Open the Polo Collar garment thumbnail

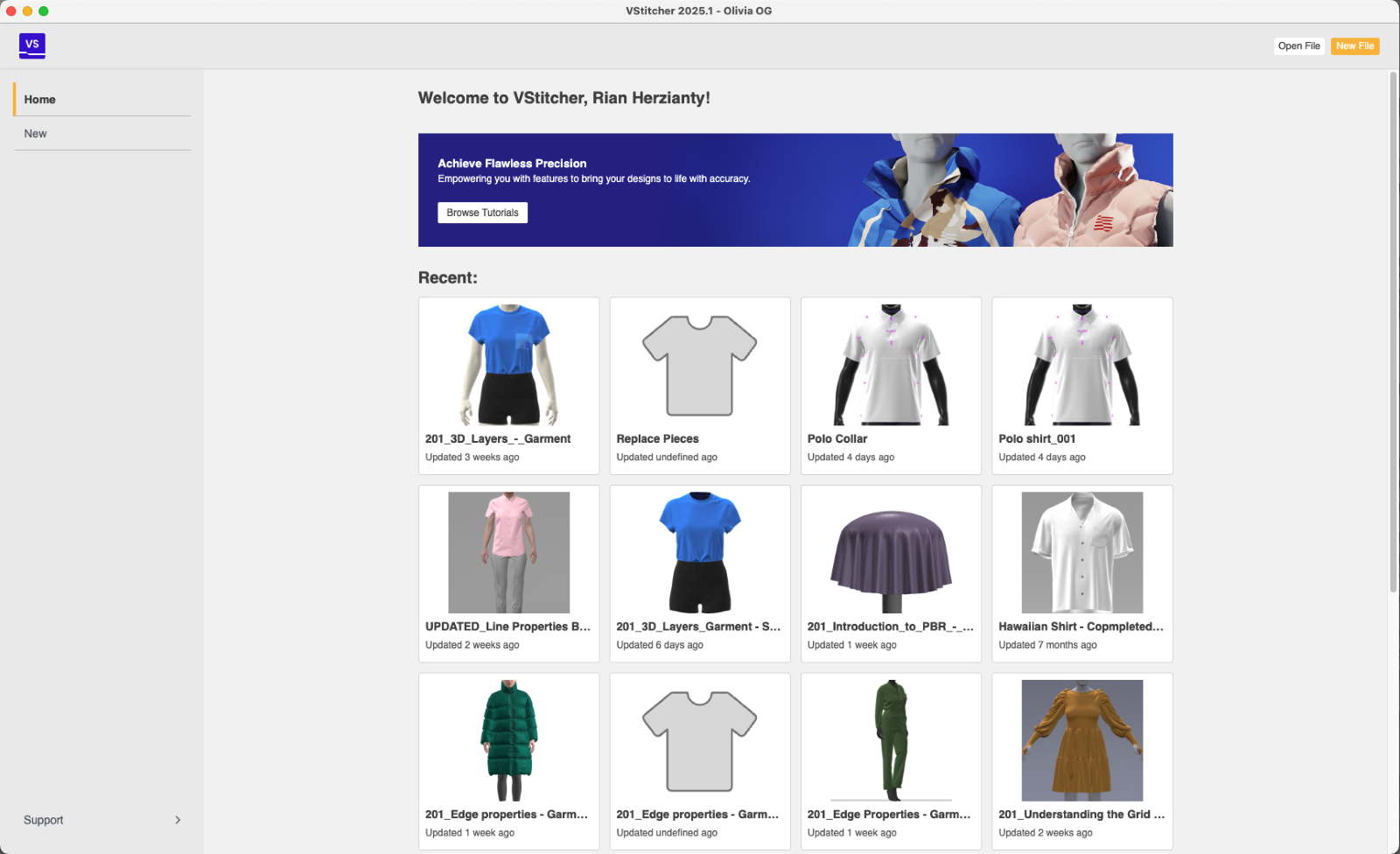(x=891, y=365)
